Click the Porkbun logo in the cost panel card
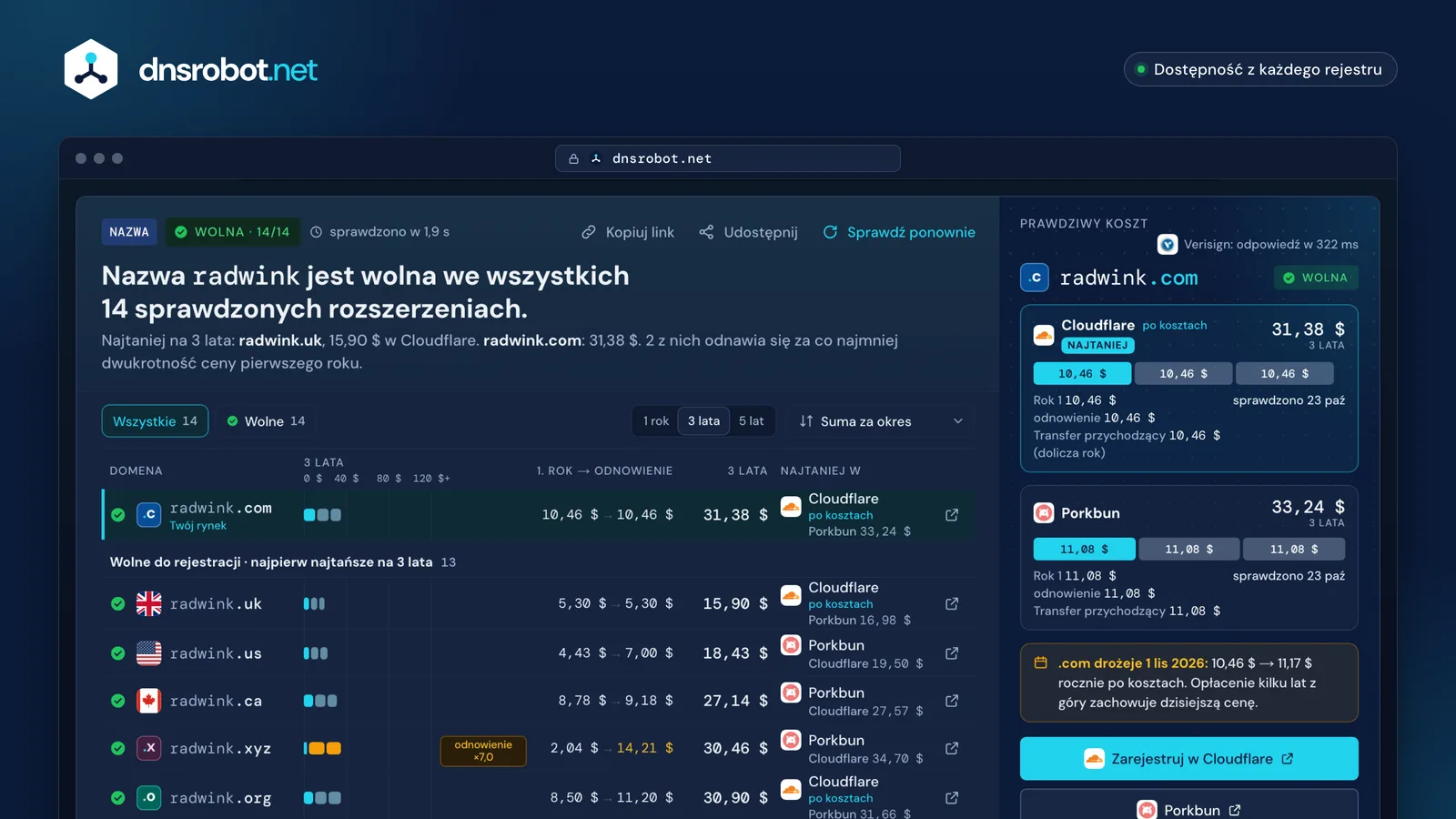The height and width of the screenshot is (819, 1456). [x=1044, y=513]
